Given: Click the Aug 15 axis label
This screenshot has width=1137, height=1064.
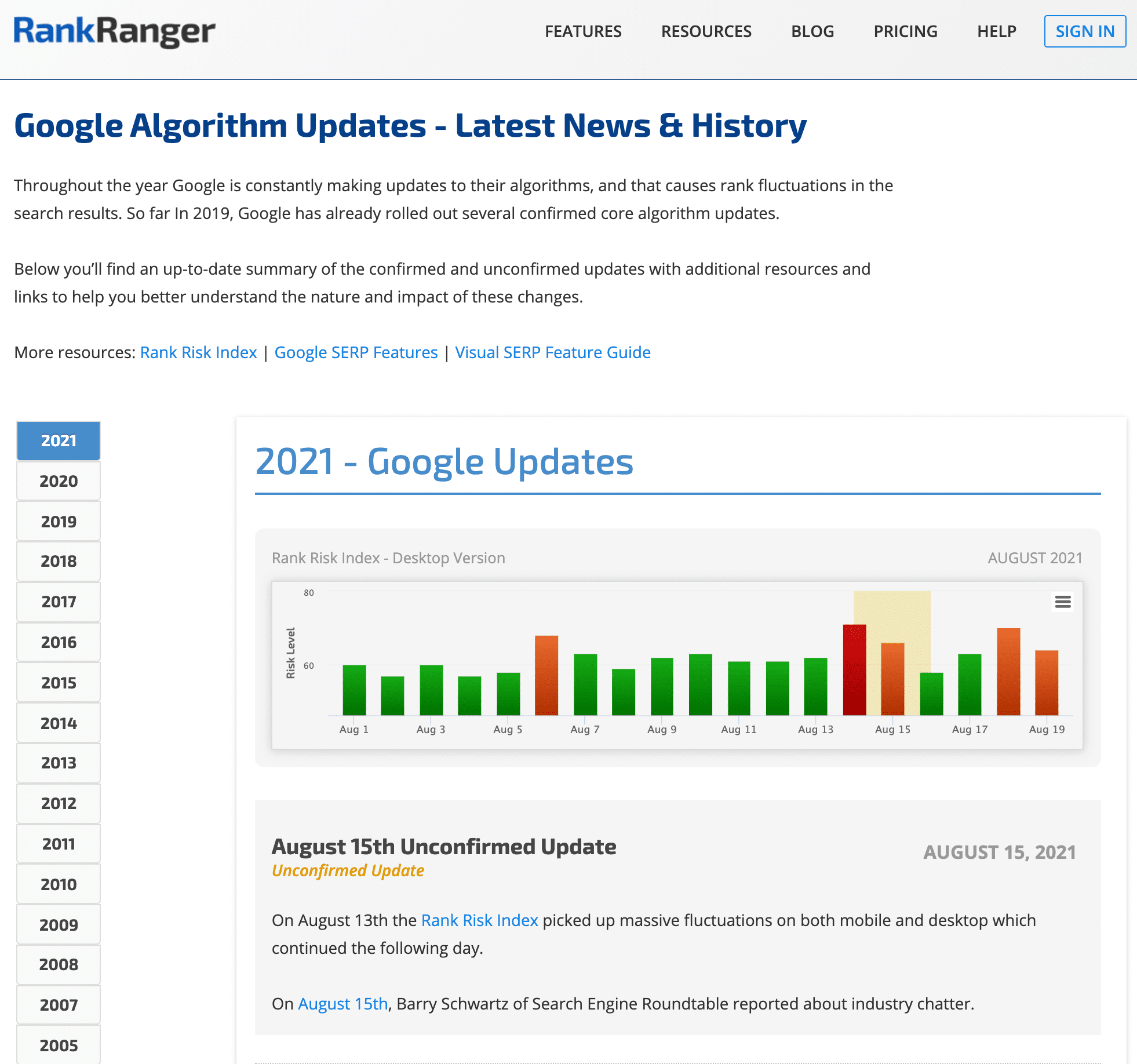Looking at the screenshot, I should [x=892, y=730].
